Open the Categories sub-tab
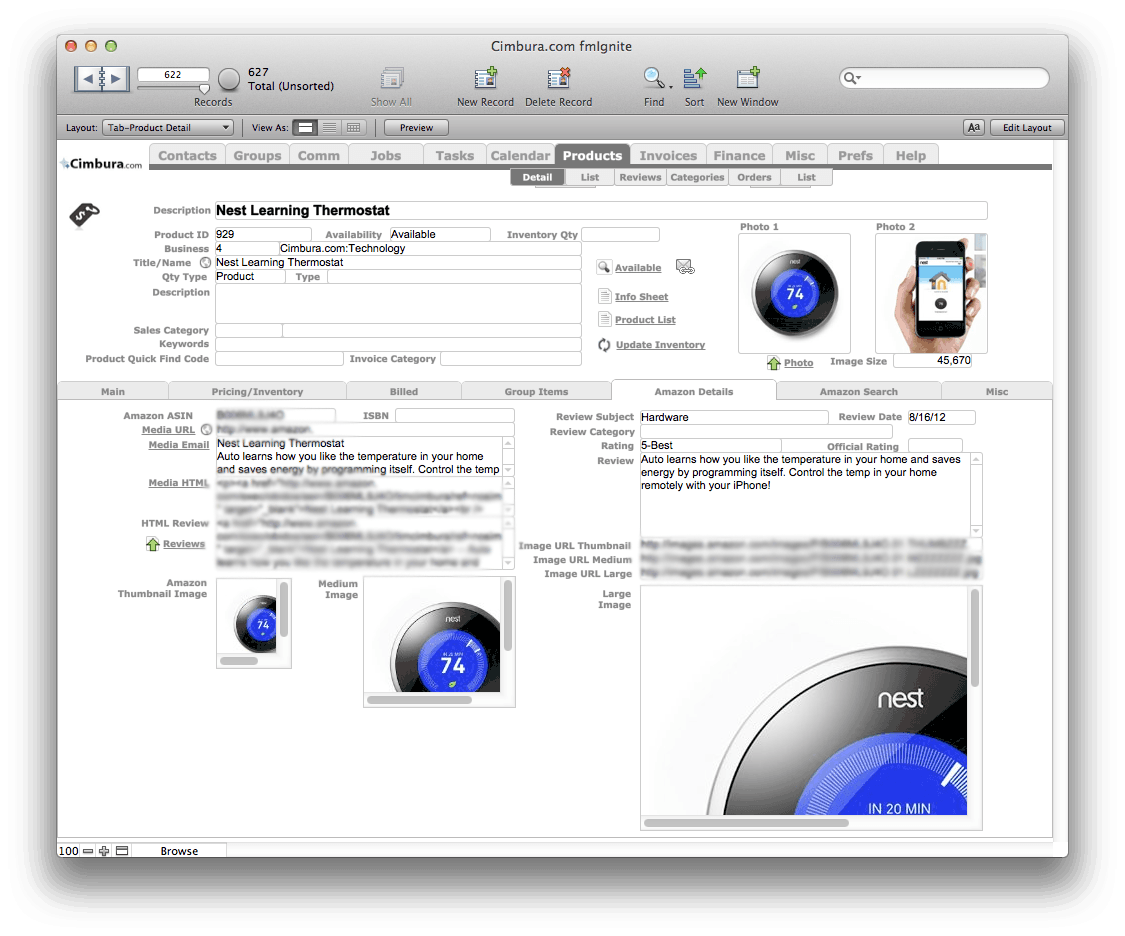 click(x=697, y=177)
